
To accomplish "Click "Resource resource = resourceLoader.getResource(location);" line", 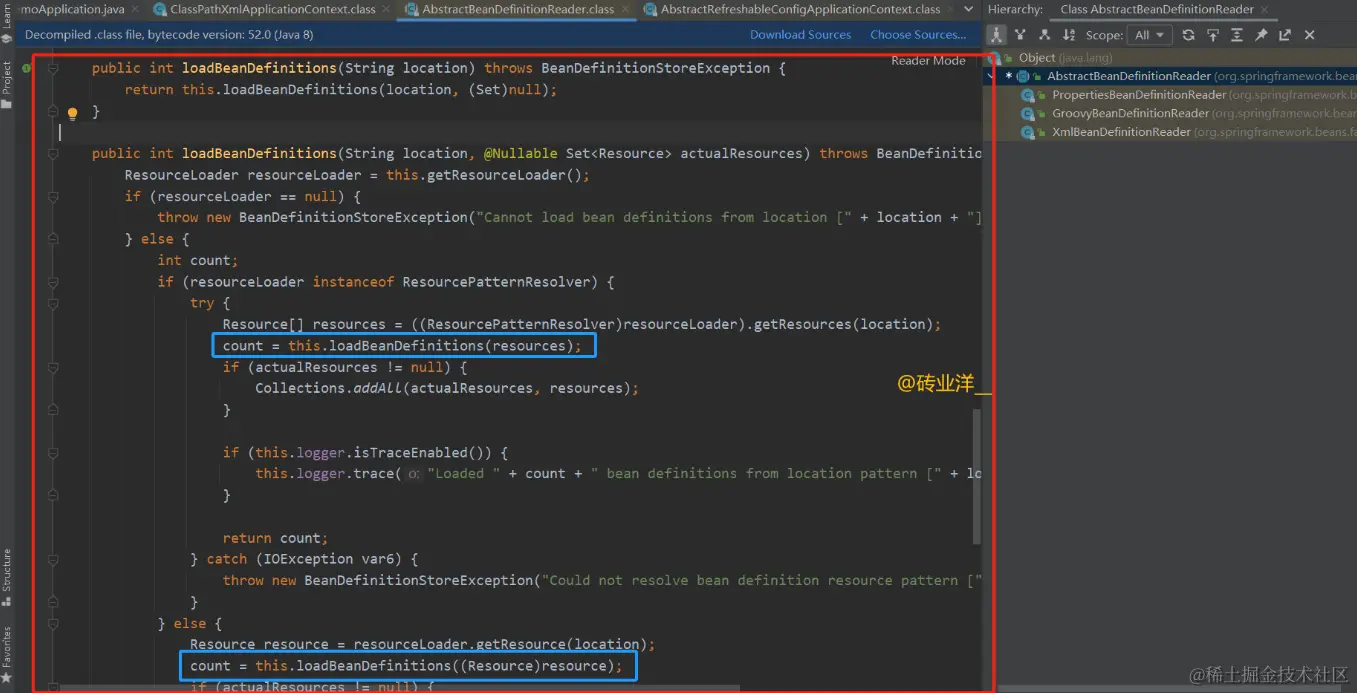I will click(x=422, y=644).
